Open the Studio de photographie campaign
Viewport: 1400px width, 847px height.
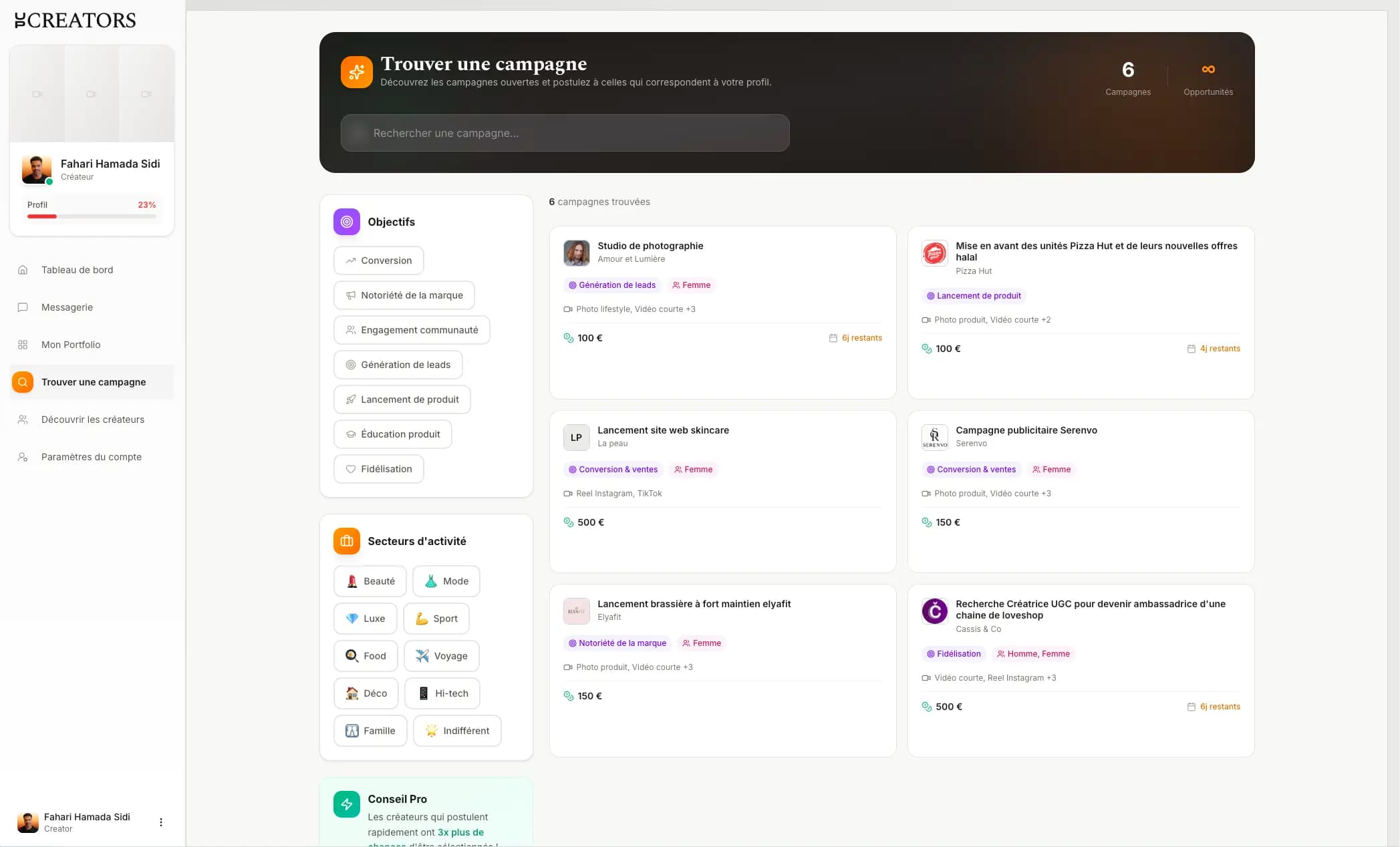pyautogui.click(x=650, y=246)
